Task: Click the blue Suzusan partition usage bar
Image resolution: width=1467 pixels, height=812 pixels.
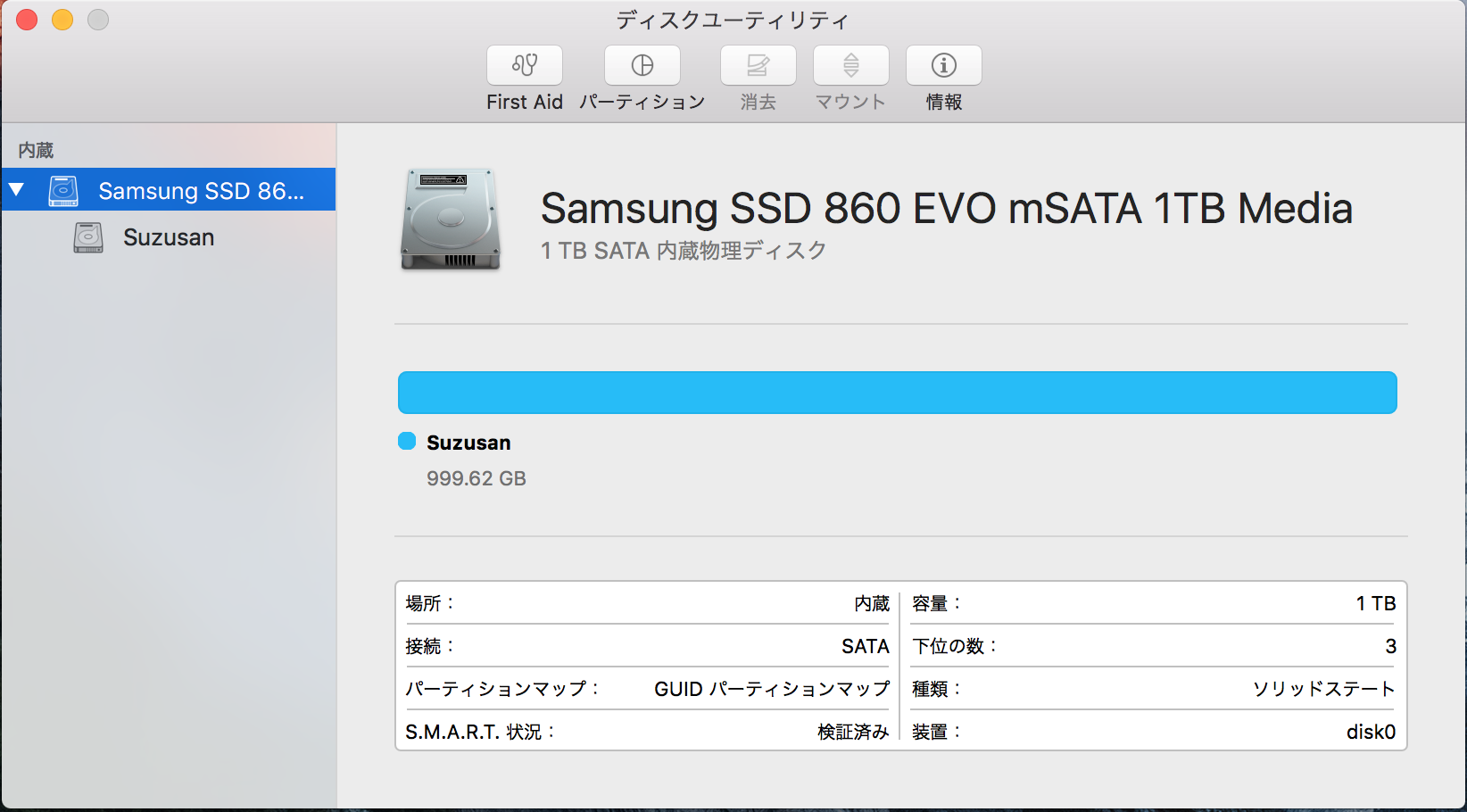Action: click(x=897, y=393)
